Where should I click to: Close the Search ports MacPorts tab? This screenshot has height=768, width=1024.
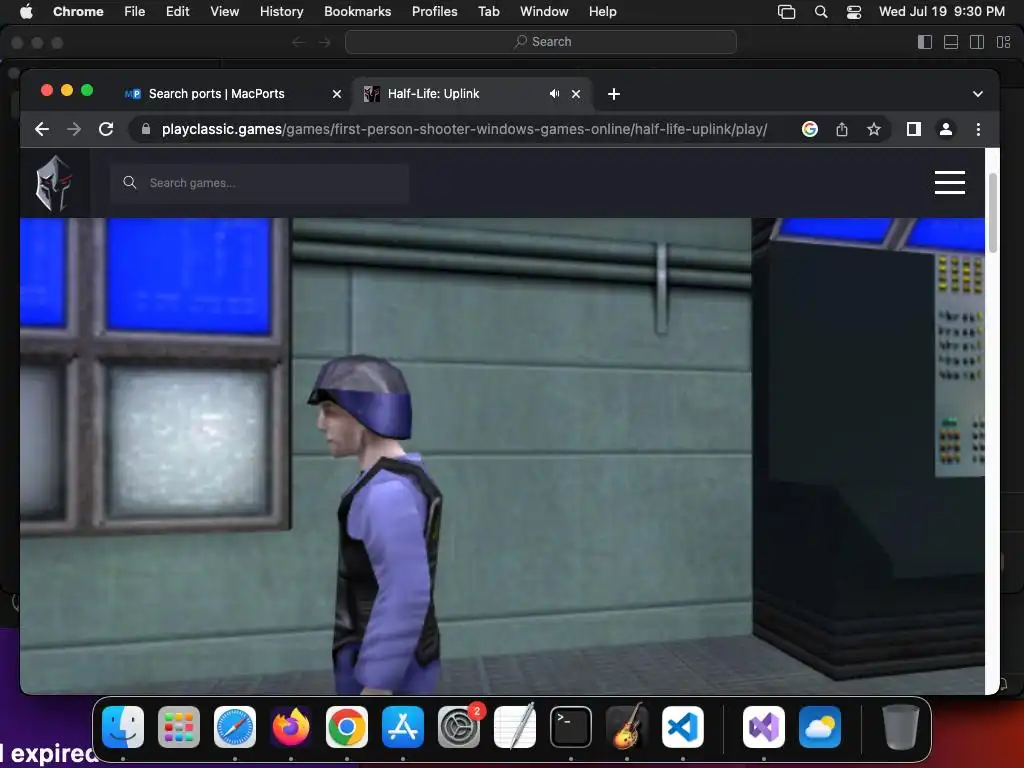pyautogui.click(x=337, y=94)
